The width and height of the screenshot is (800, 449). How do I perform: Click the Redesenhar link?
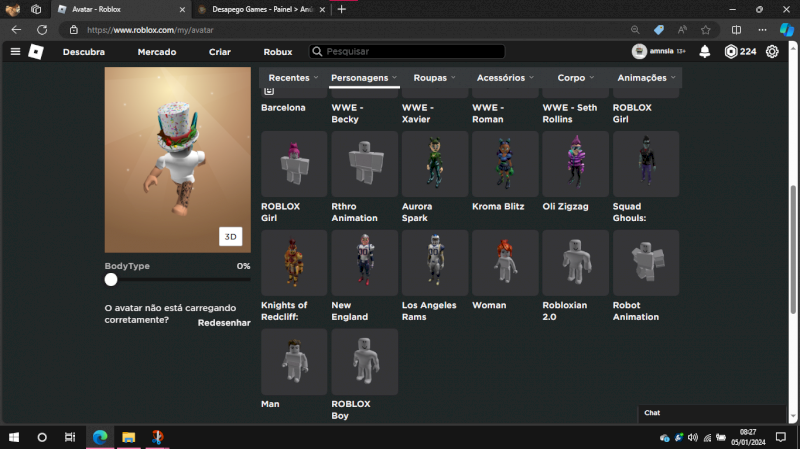coord(223,323)
